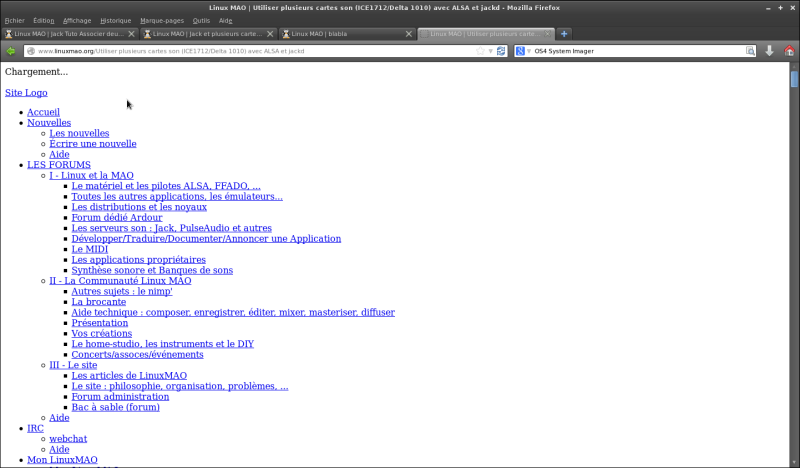Go to the Firefox home page icon

coord(789,51)
